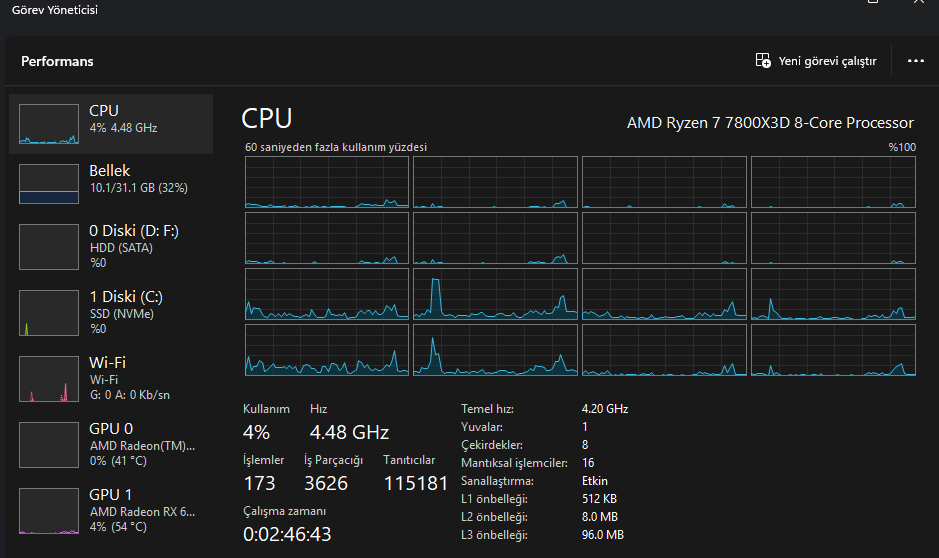Click the Yeni görevi çalıştır button label
This screenshot has width=939, height=558.
tap(827, 61)
